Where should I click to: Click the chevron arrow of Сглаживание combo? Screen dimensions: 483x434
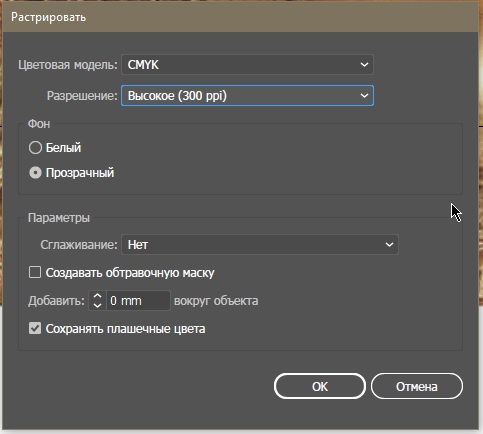[389, 245]
